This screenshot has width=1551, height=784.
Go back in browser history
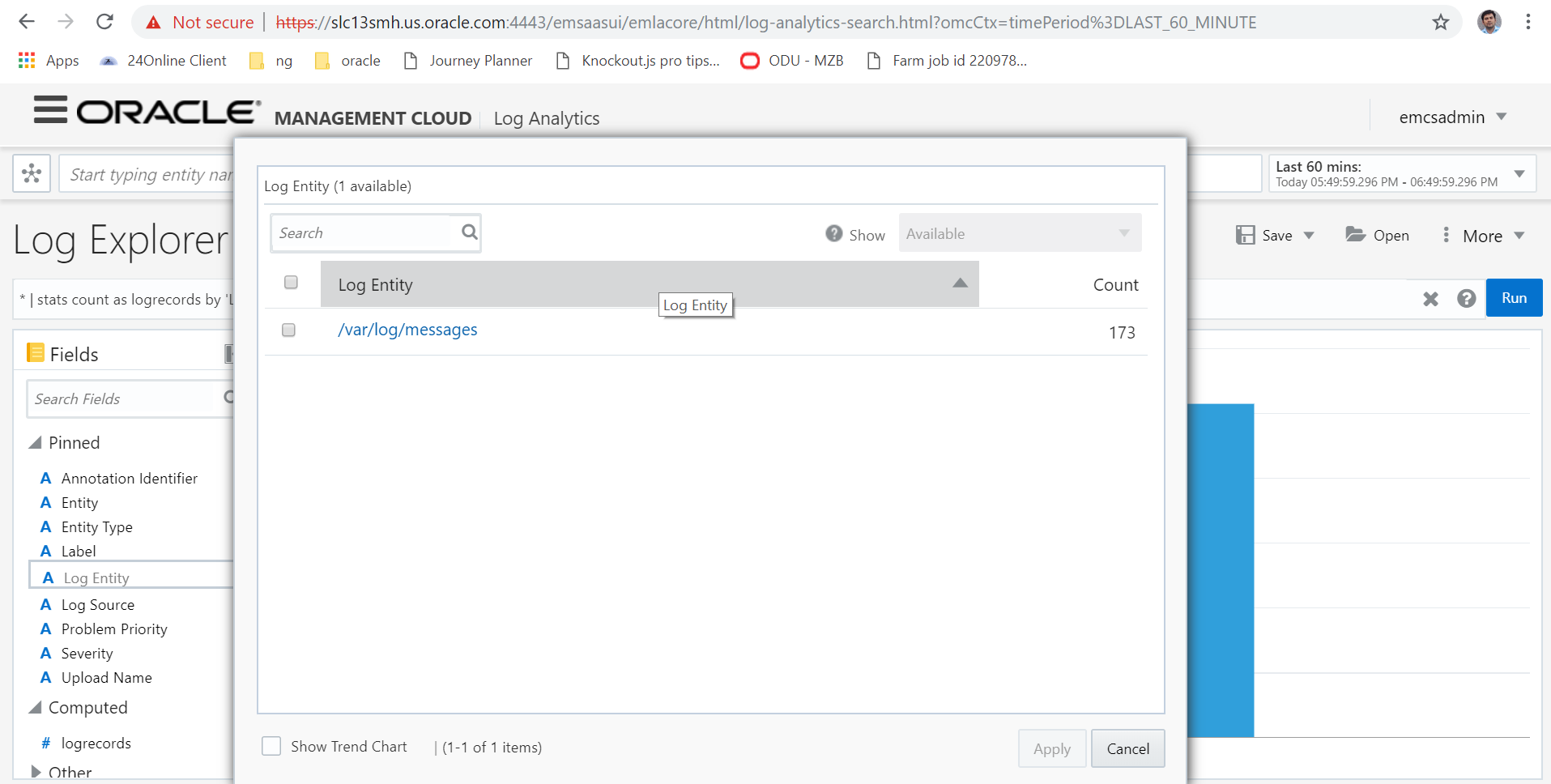pos(27,22)
